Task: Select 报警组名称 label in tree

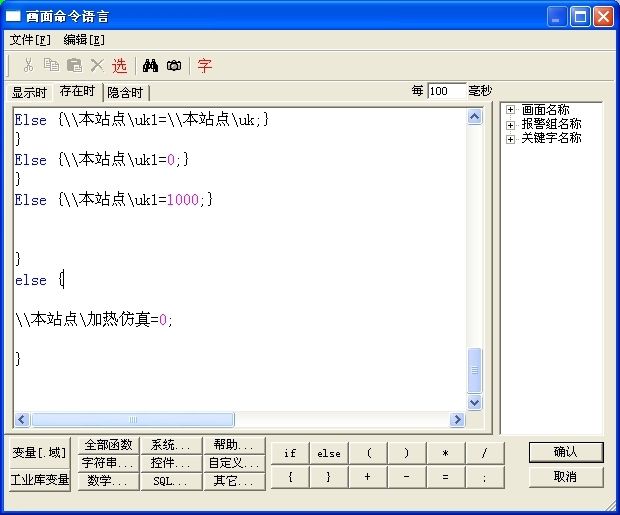Action: pyautogui.click(x=551, y=124)
